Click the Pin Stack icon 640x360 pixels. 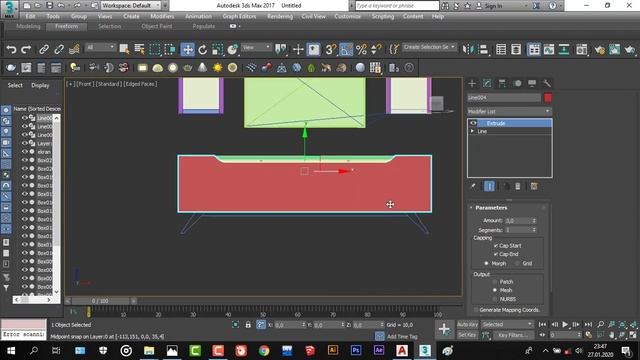click(x=473, y=187)
